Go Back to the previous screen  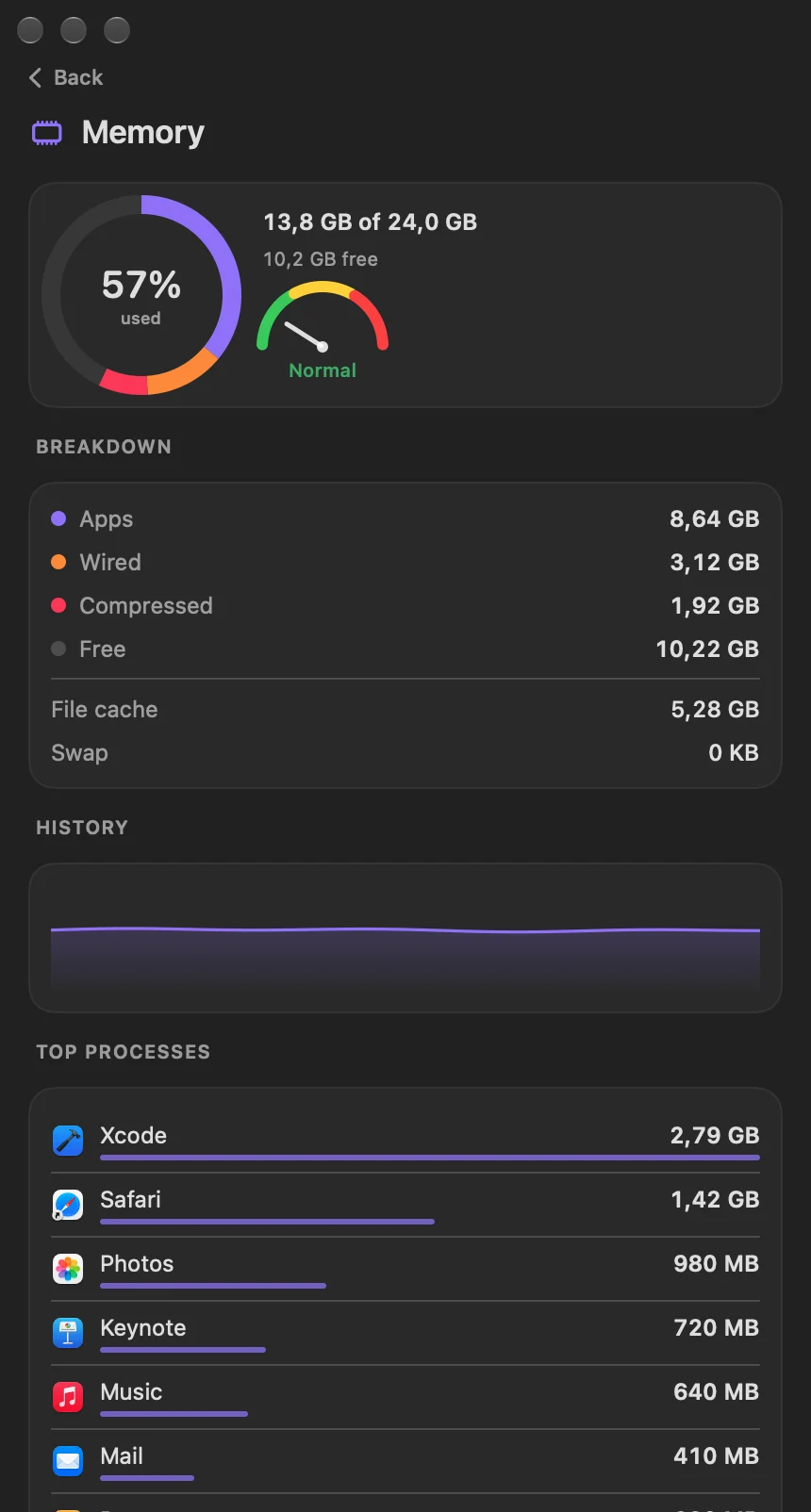point(66,77)
